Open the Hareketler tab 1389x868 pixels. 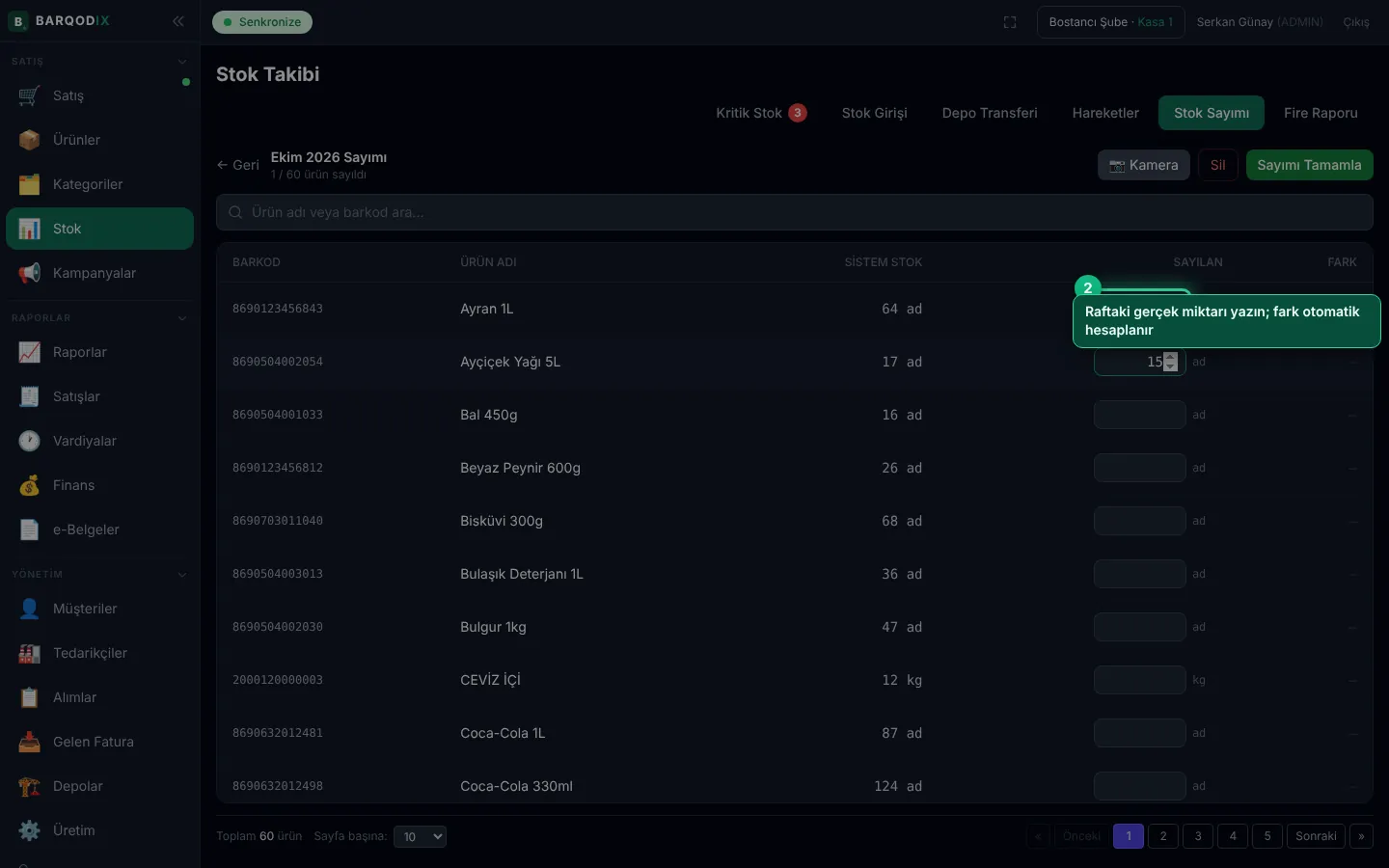point(1105,113)
